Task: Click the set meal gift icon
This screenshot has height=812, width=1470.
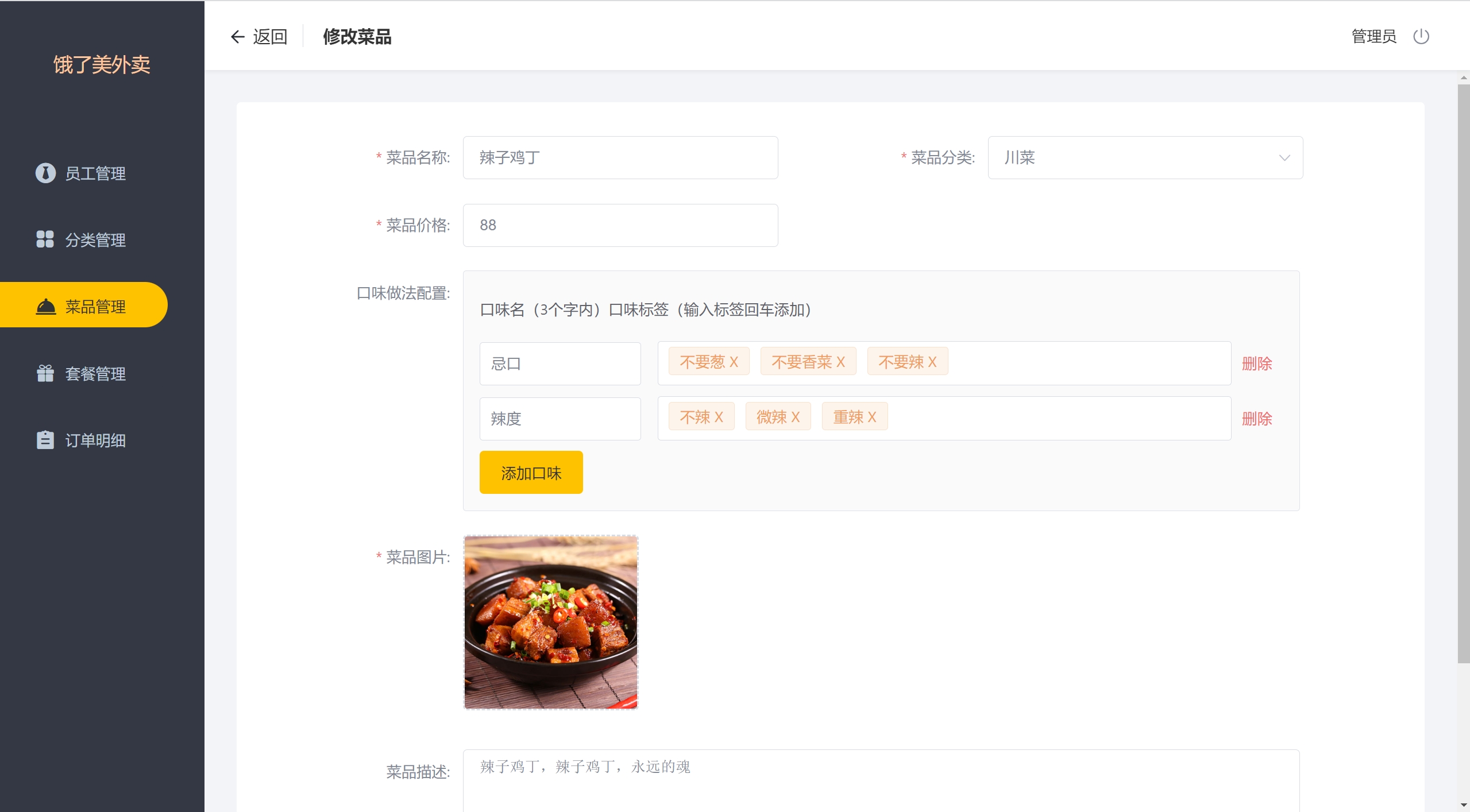Action: (x=45, y=373)
